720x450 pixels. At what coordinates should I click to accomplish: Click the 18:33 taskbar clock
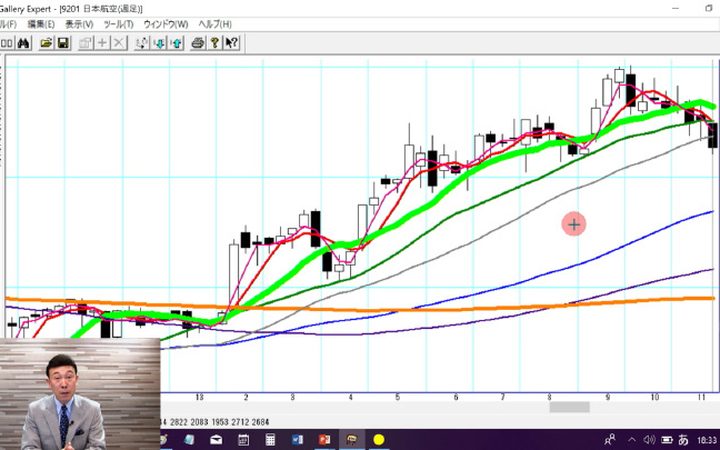pos(707,440)
